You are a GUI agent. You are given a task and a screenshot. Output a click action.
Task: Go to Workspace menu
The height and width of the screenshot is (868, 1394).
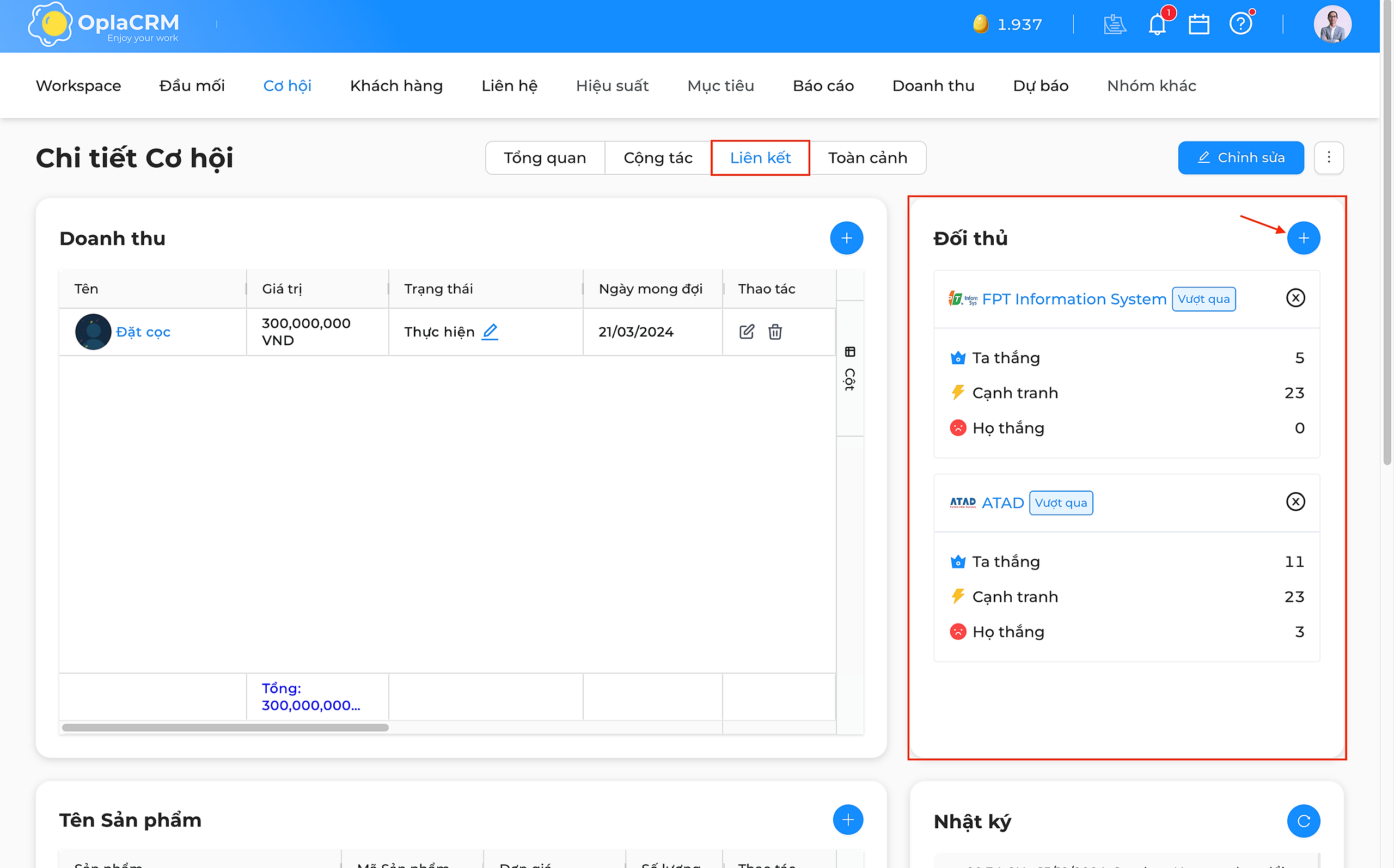coord(78,85)
